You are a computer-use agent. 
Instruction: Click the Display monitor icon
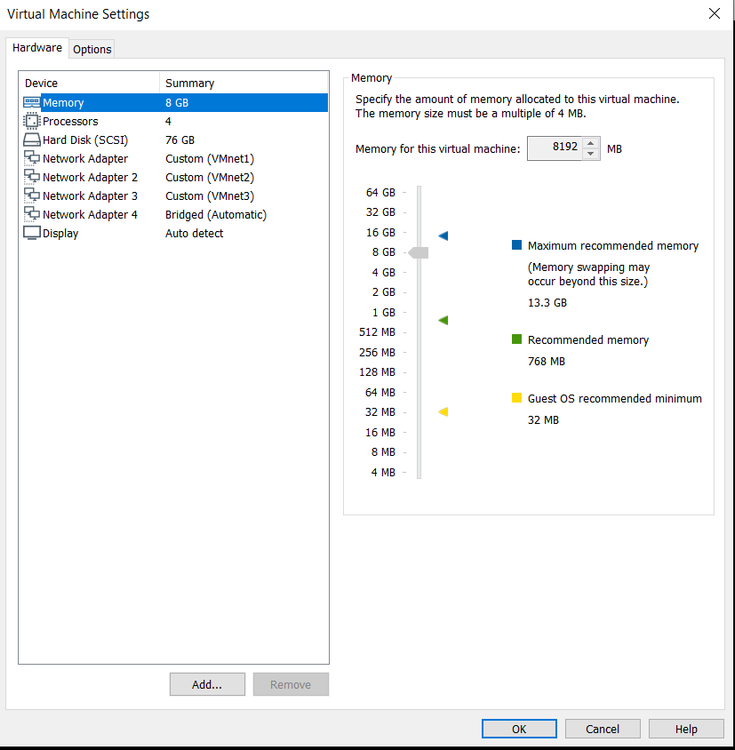[32, 233]
